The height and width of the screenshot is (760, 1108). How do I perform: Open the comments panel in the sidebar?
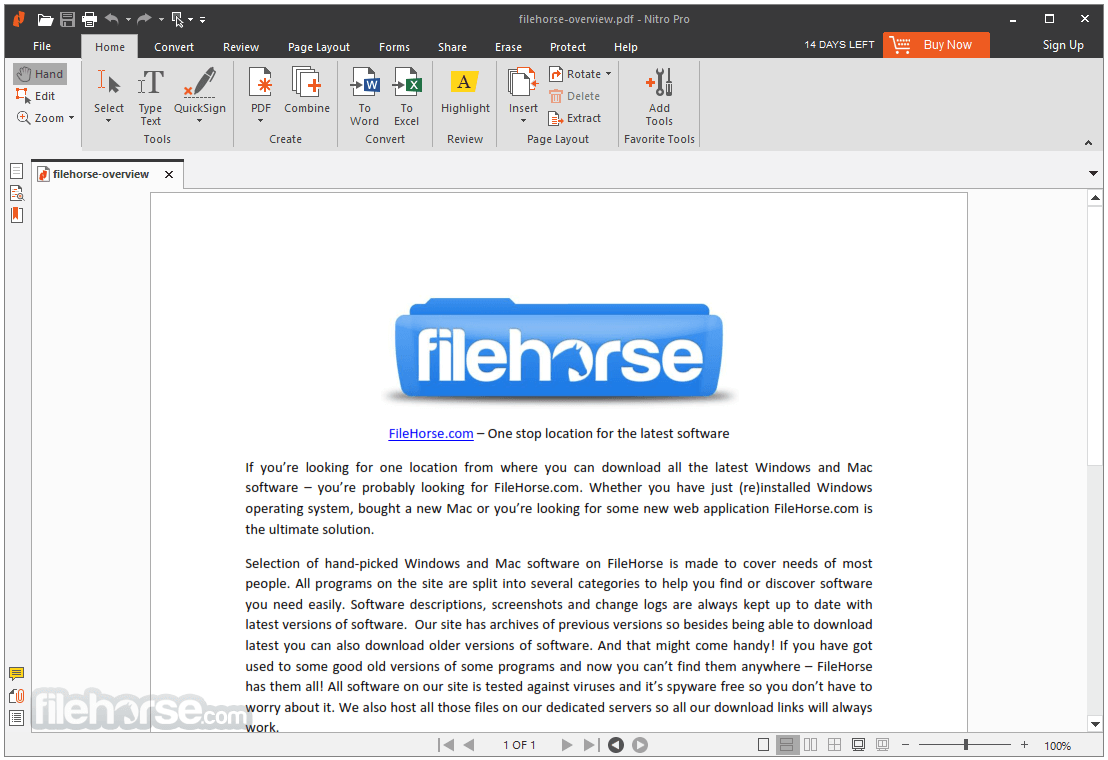coord(16,674)
